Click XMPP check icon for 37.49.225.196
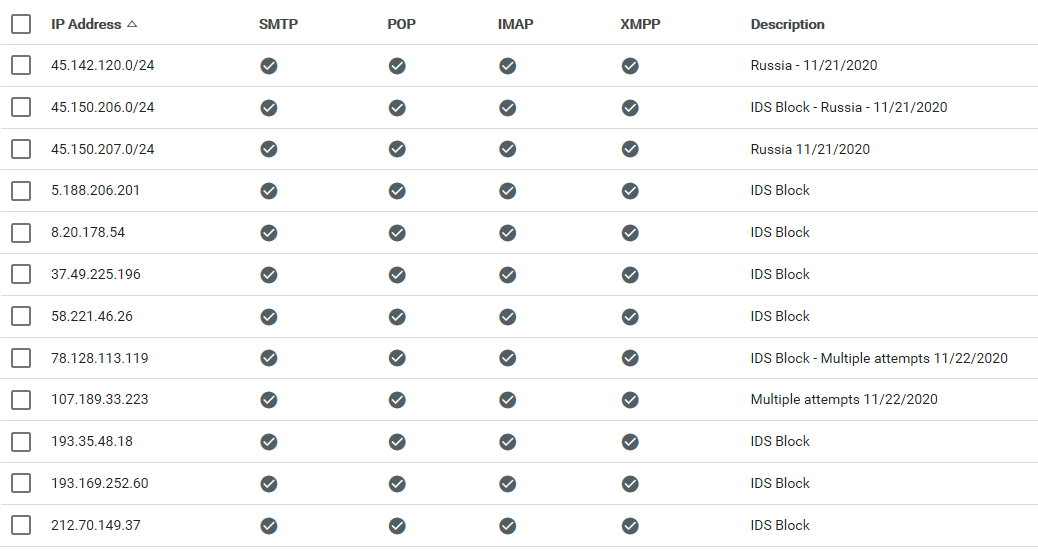 (630, 275)
